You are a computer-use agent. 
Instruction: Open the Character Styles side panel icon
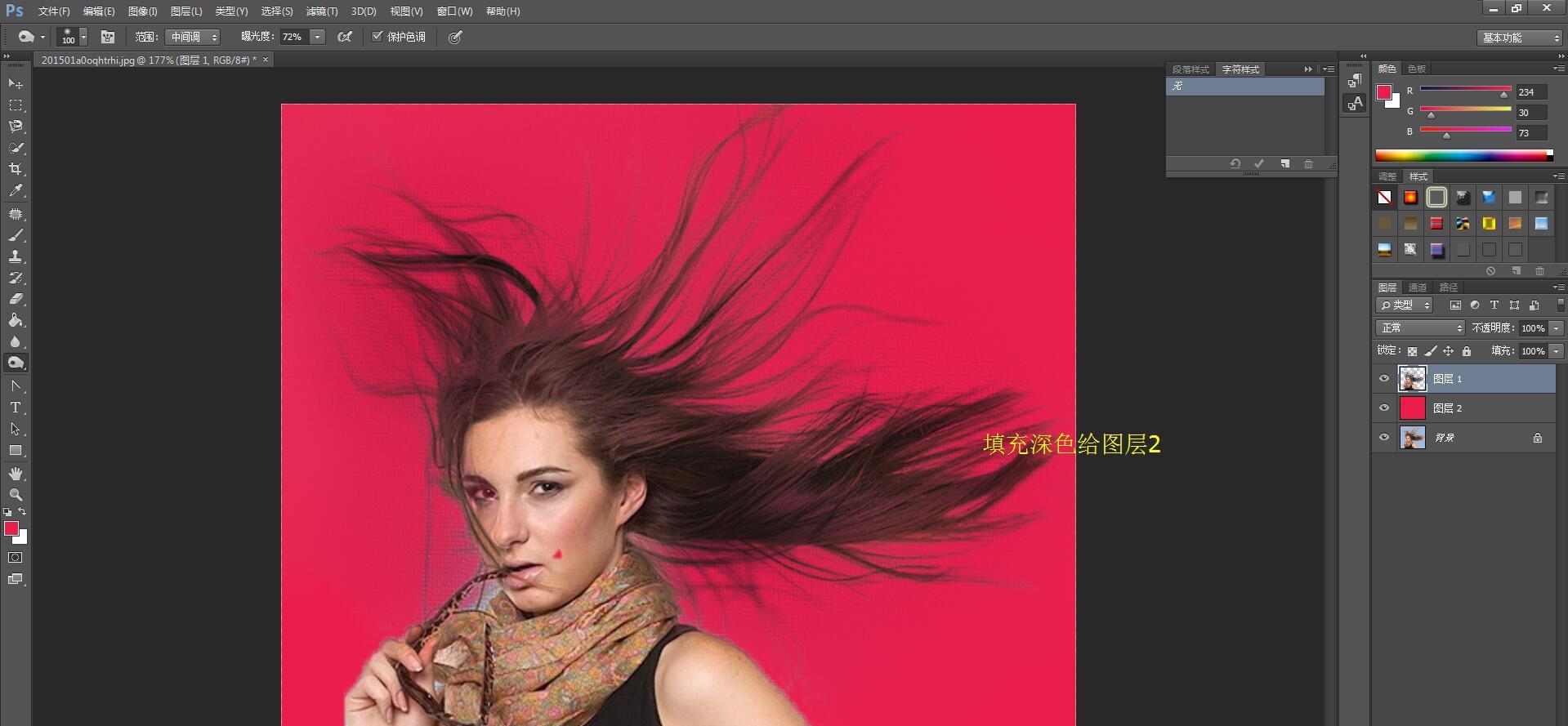tap(1355, 103)
